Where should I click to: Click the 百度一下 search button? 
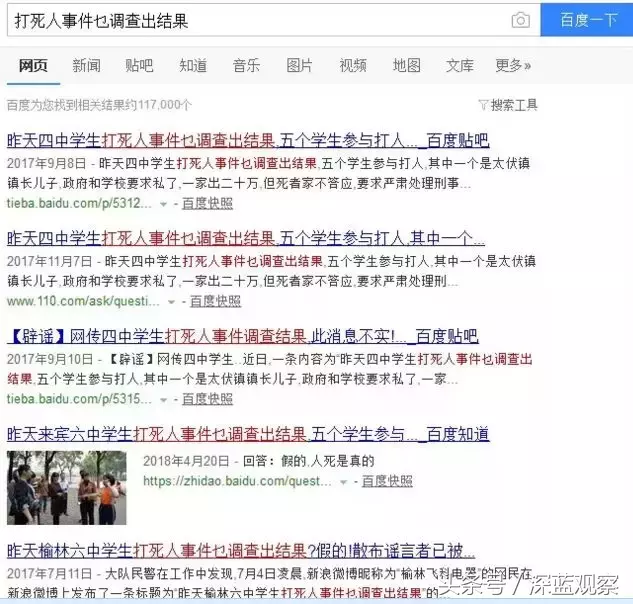pos(587,19)
